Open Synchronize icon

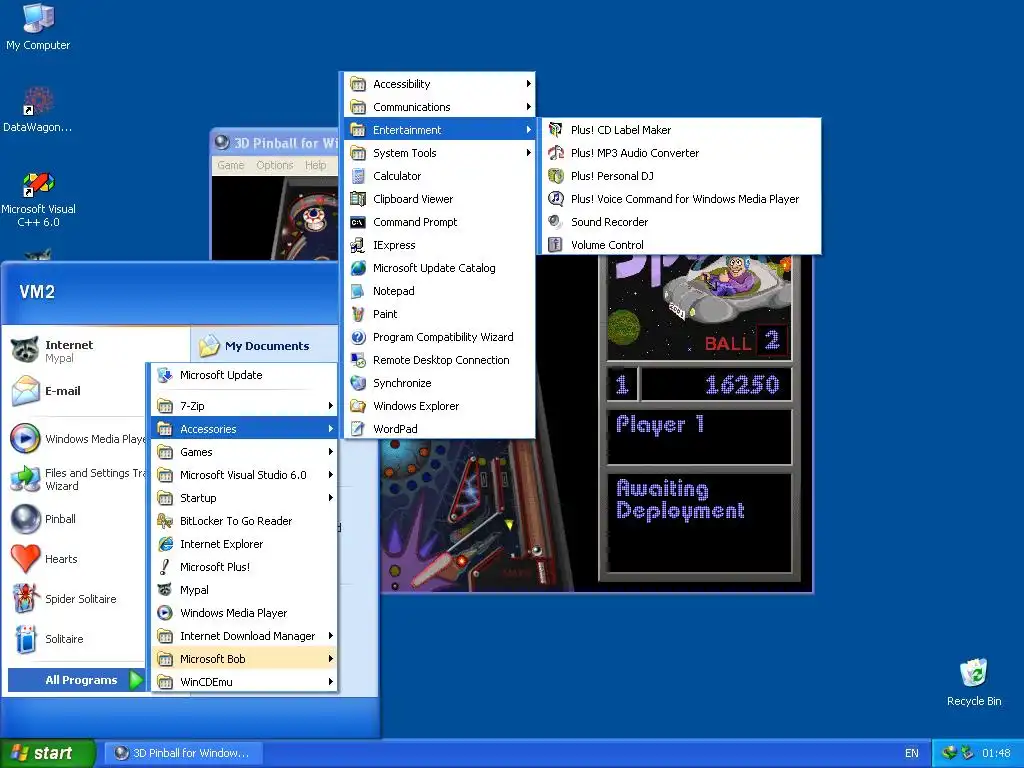(357, 383)
